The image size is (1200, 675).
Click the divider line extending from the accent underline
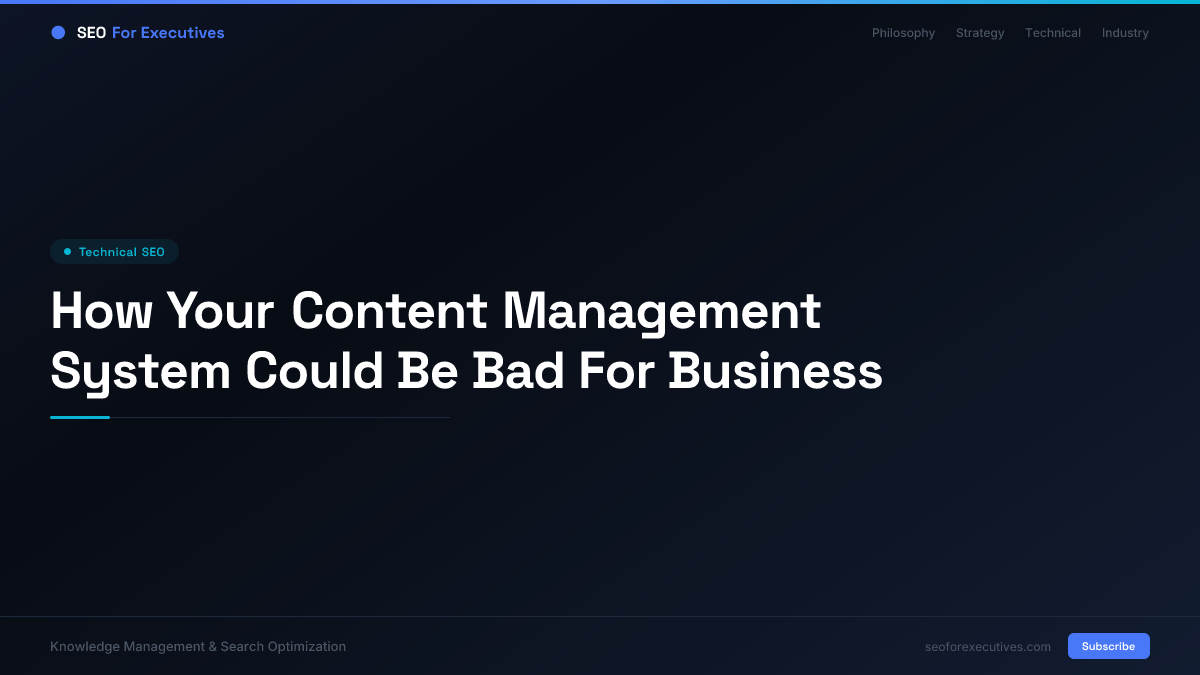(x=280, y=417)
